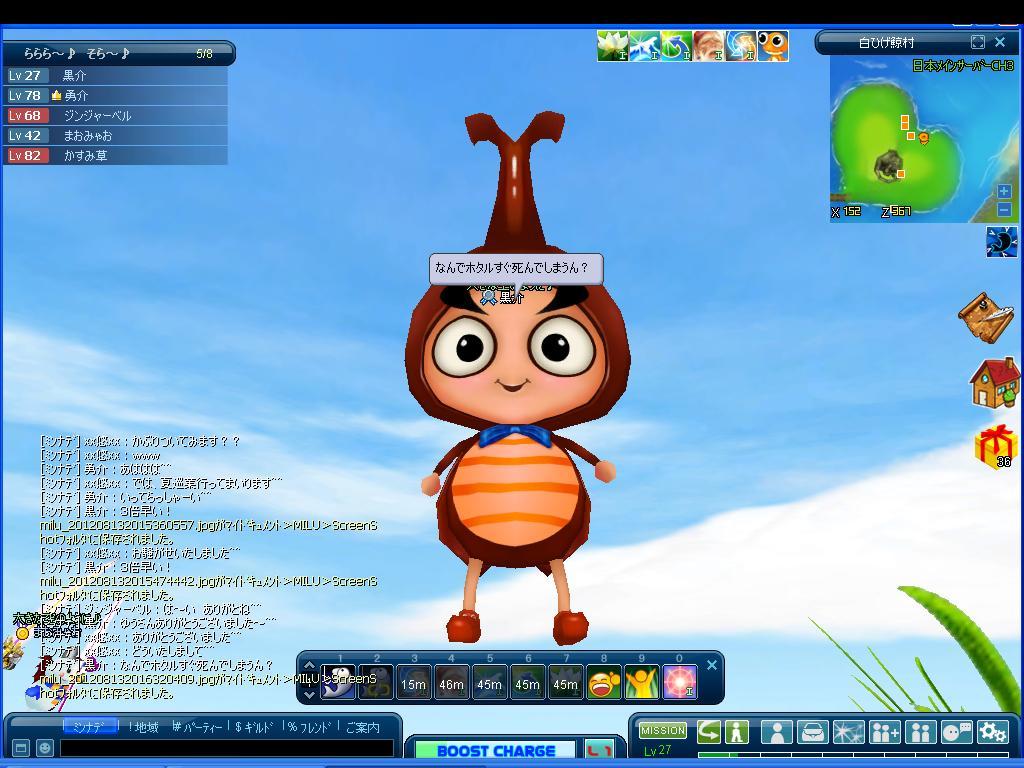Select party member 黒介 Lv 27
Viewport: 1024px width, 768px height.
[116, 76]
